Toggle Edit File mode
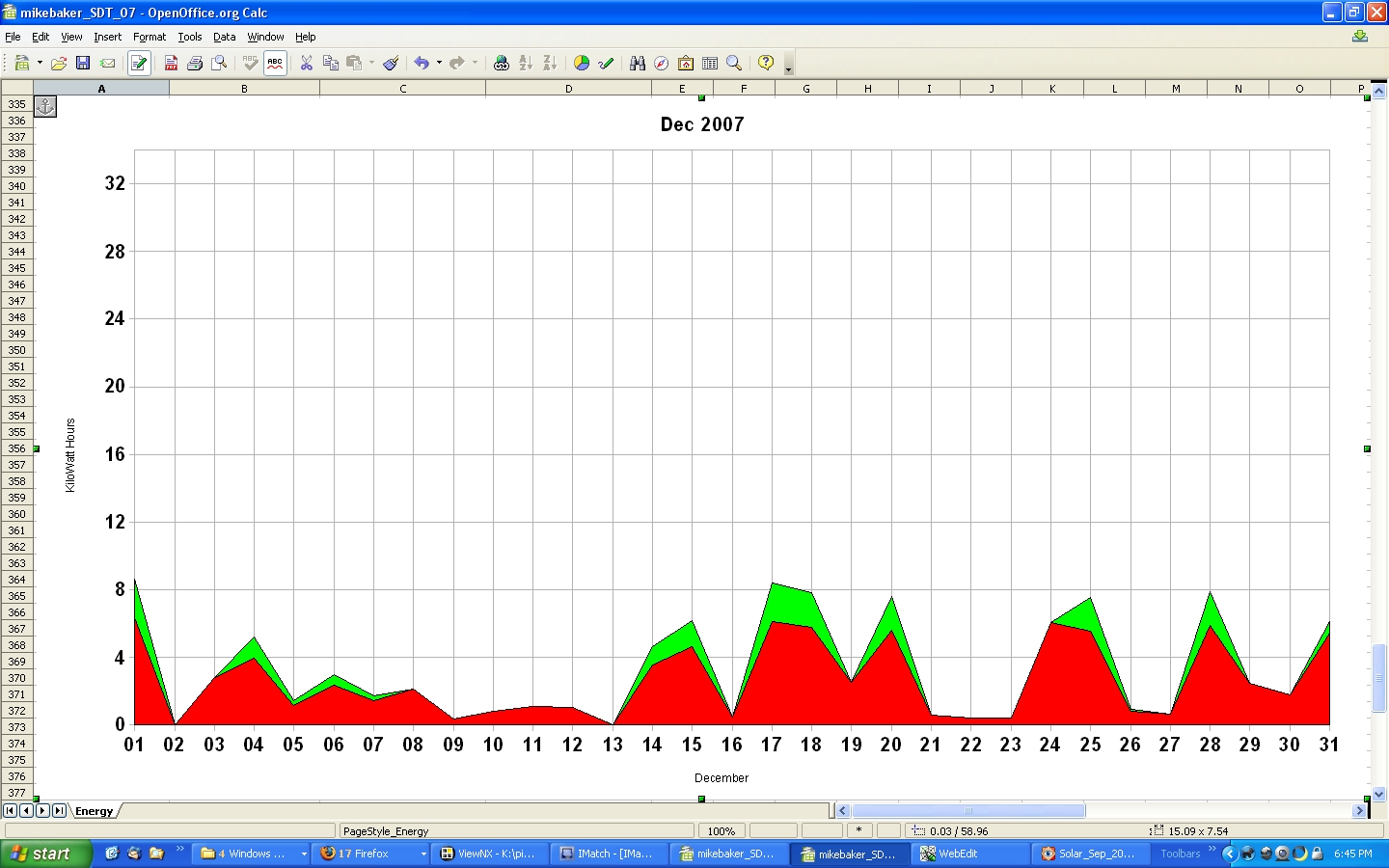This screenshot has height=868, width=1389. pyautogui.click(x=139, y=63)
